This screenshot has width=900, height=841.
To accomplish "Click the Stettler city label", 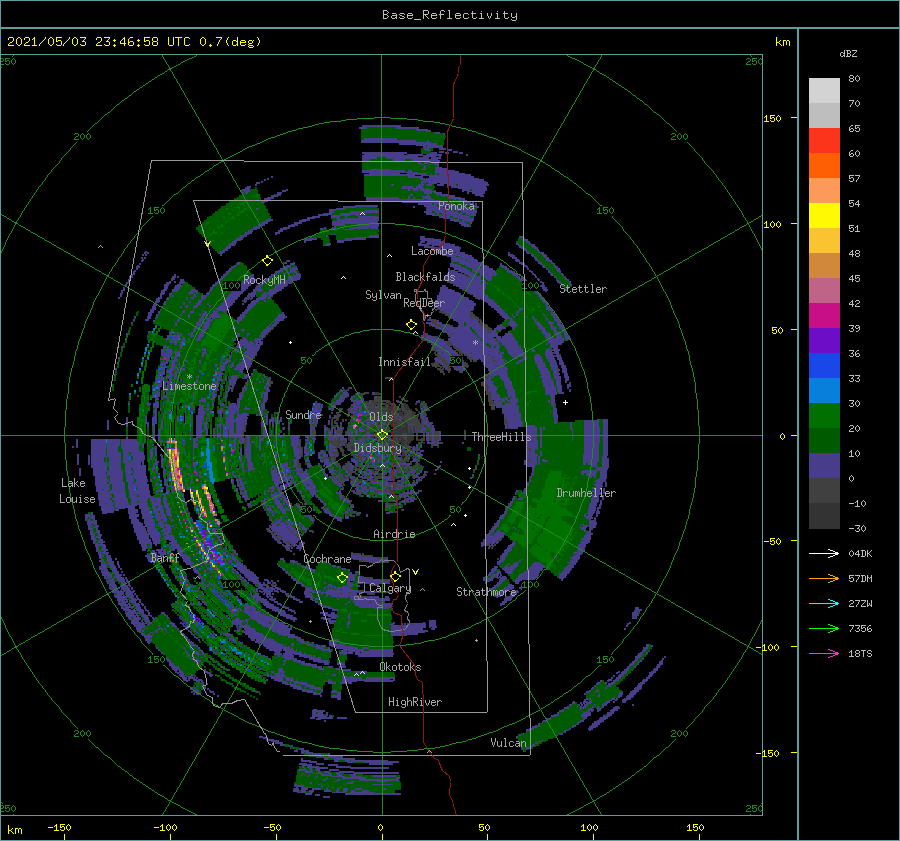I will tap(583, 289).
